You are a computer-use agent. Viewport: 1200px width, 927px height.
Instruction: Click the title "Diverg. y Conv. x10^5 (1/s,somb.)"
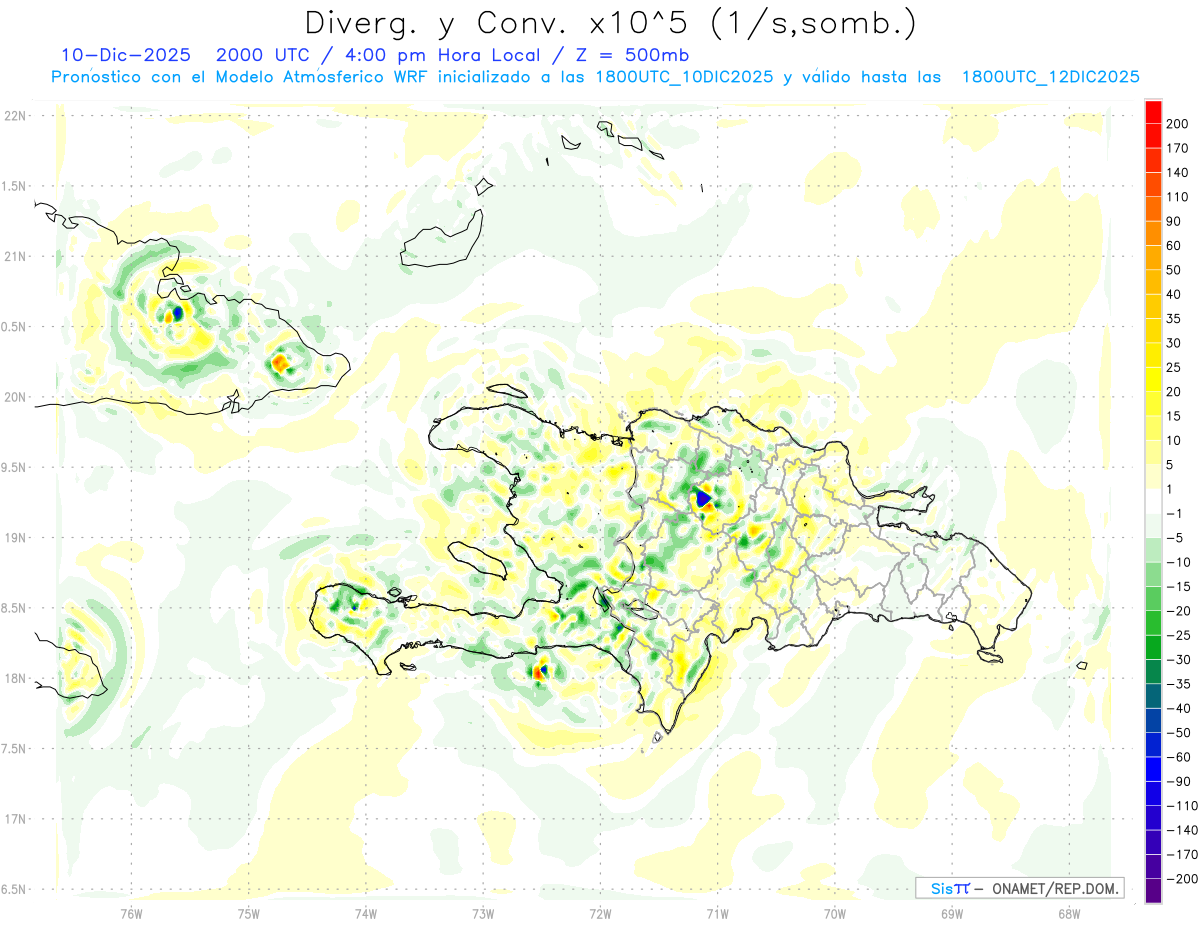tap(609, 23)
